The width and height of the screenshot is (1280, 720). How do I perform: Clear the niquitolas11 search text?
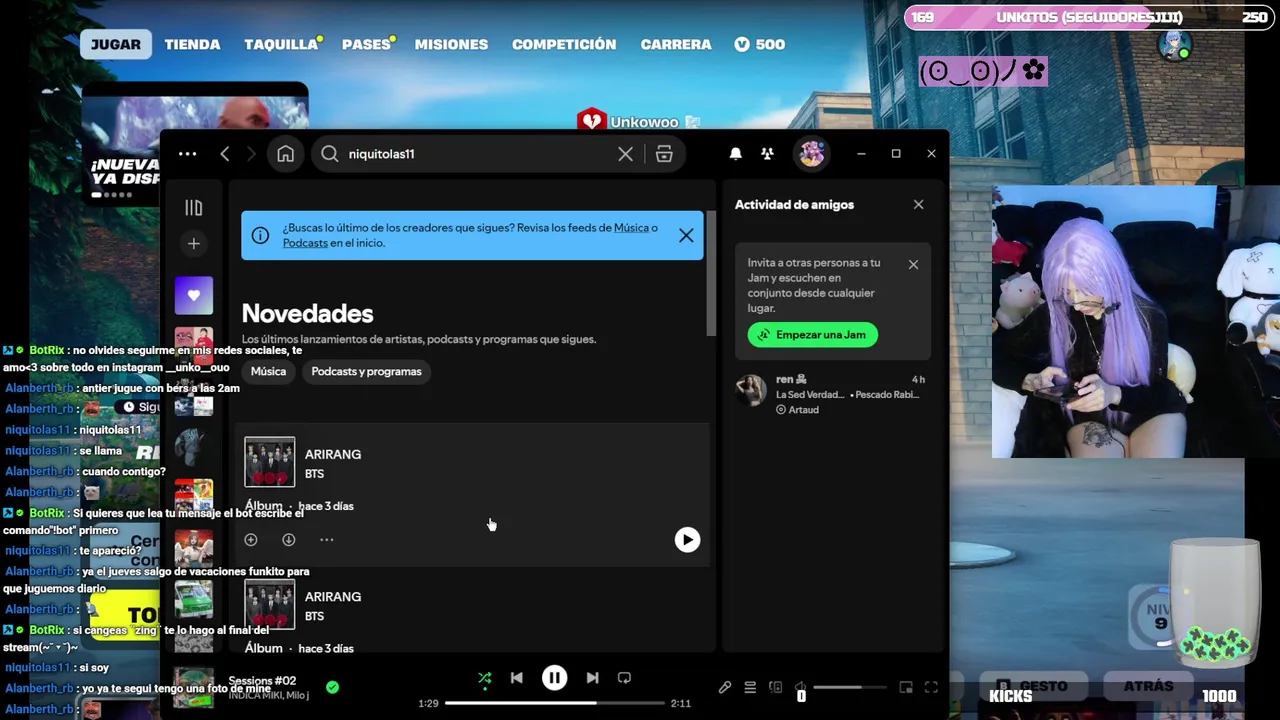[x=625, y=154]
